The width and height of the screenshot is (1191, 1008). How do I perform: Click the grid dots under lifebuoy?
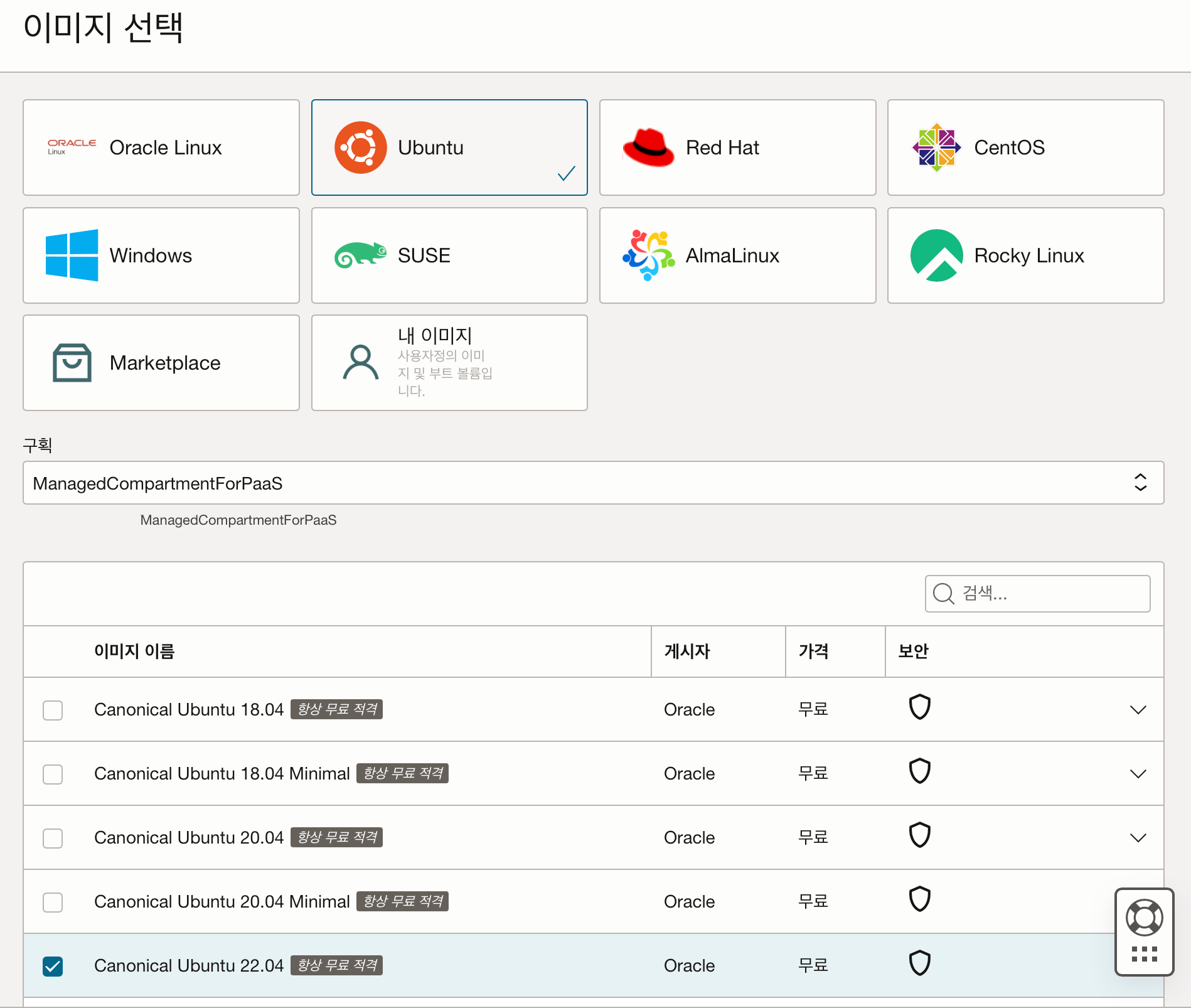(1144, 954)
